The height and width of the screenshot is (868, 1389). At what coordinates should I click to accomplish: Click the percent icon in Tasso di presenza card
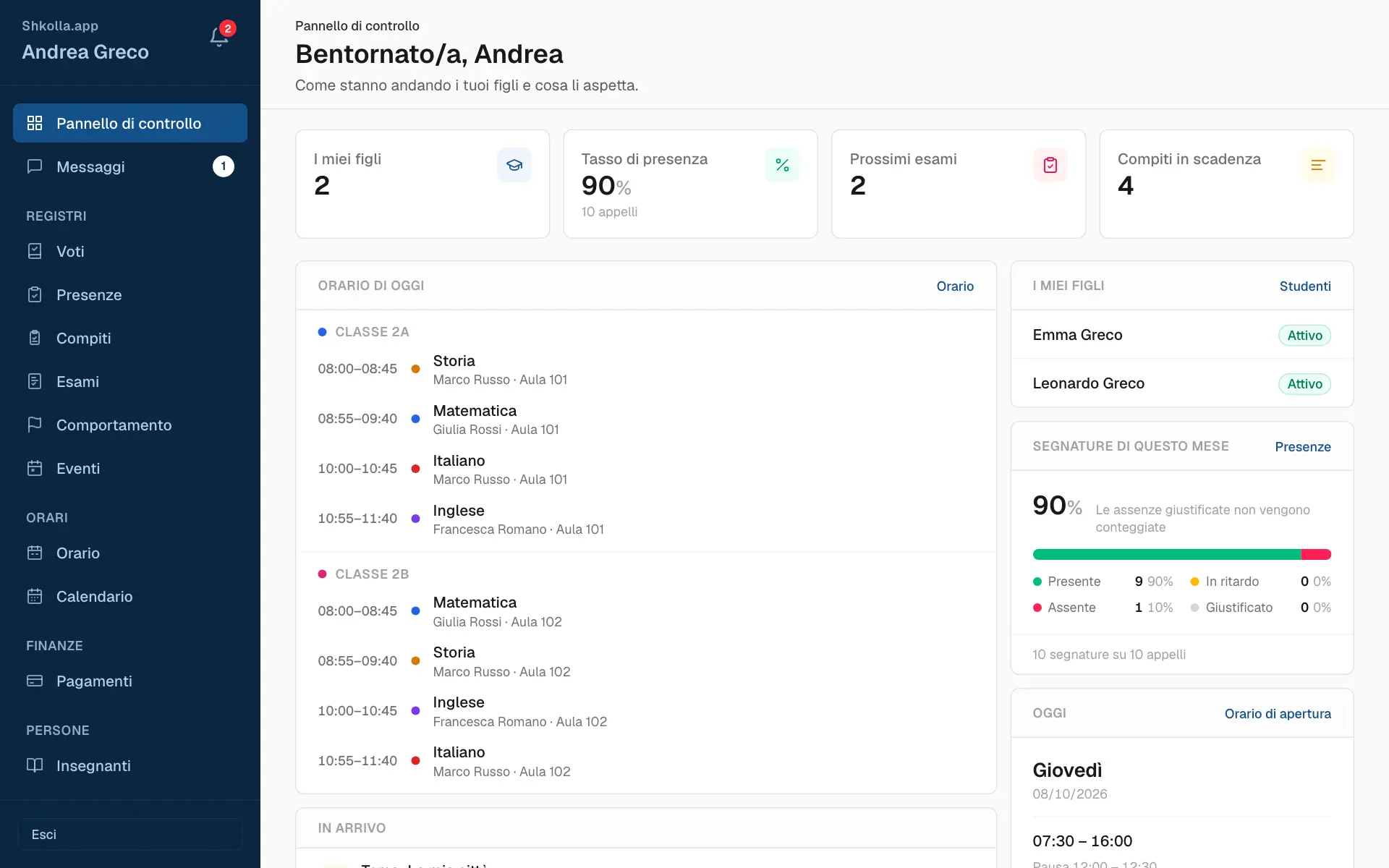(x=782, y=165)
